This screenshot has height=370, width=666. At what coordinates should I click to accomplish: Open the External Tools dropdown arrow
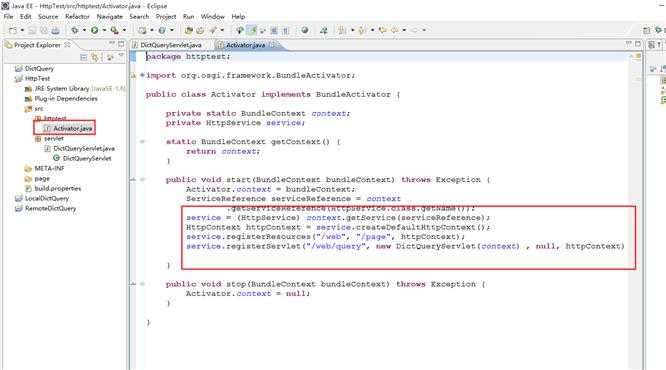[x=124, y=31]
